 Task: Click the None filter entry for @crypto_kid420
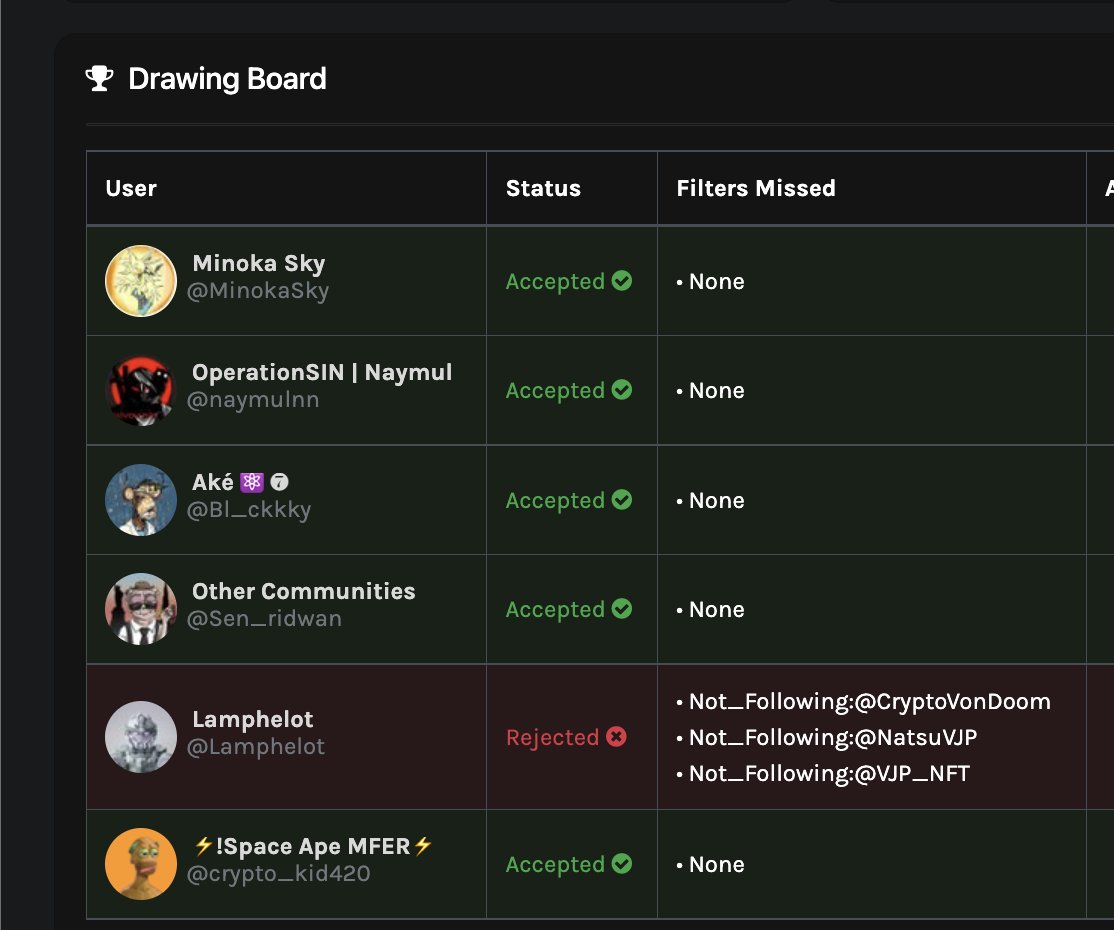(x=710, y=865)
